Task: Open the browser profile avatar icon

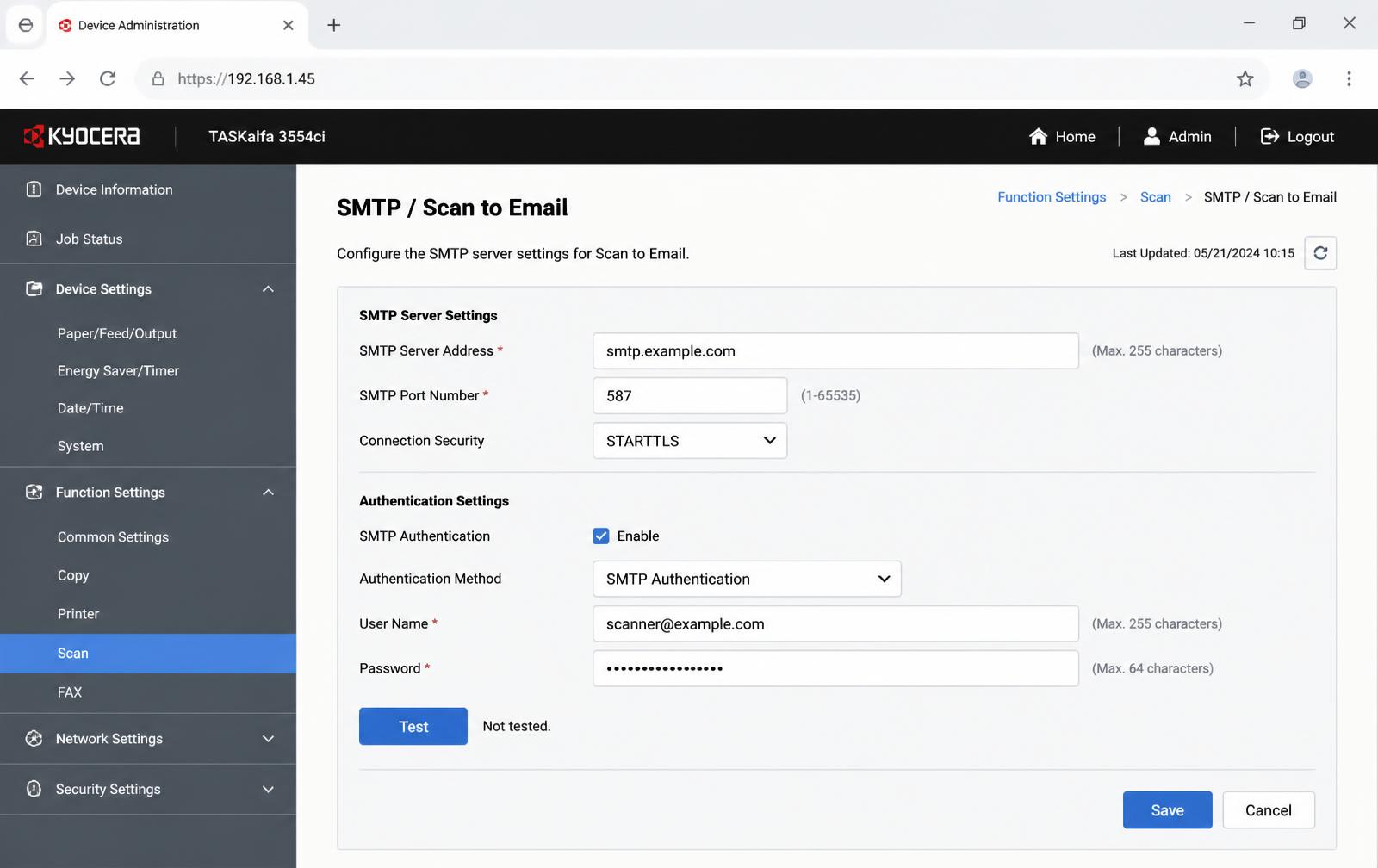Action: click(x=1302, y=78)
